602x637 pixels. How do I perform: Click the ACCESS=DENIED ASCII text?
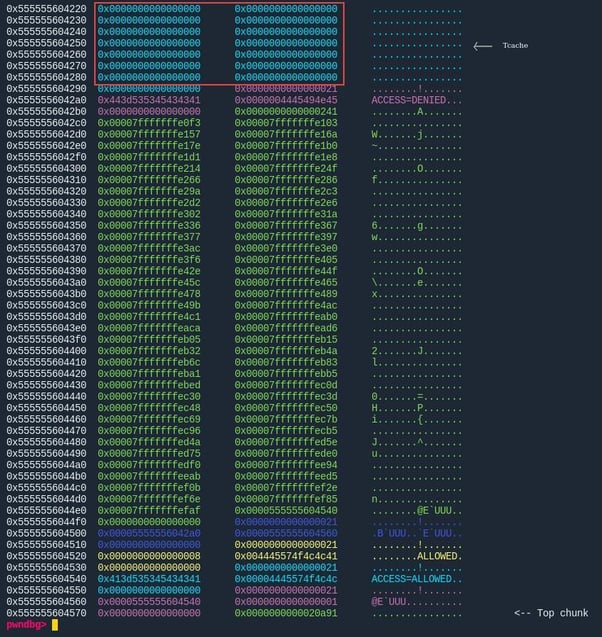(x=408, y=100)
